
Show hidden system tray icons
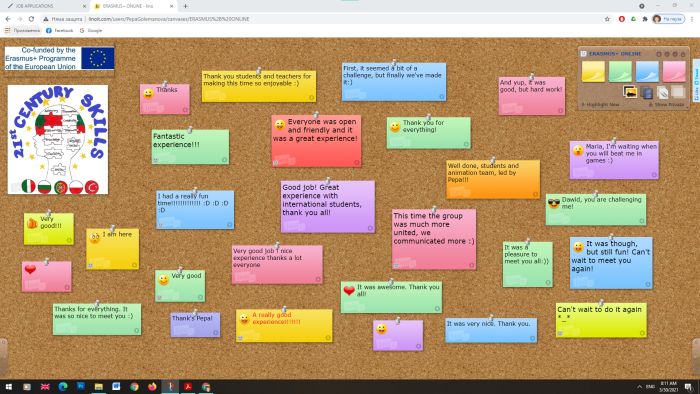coord(639,386)
